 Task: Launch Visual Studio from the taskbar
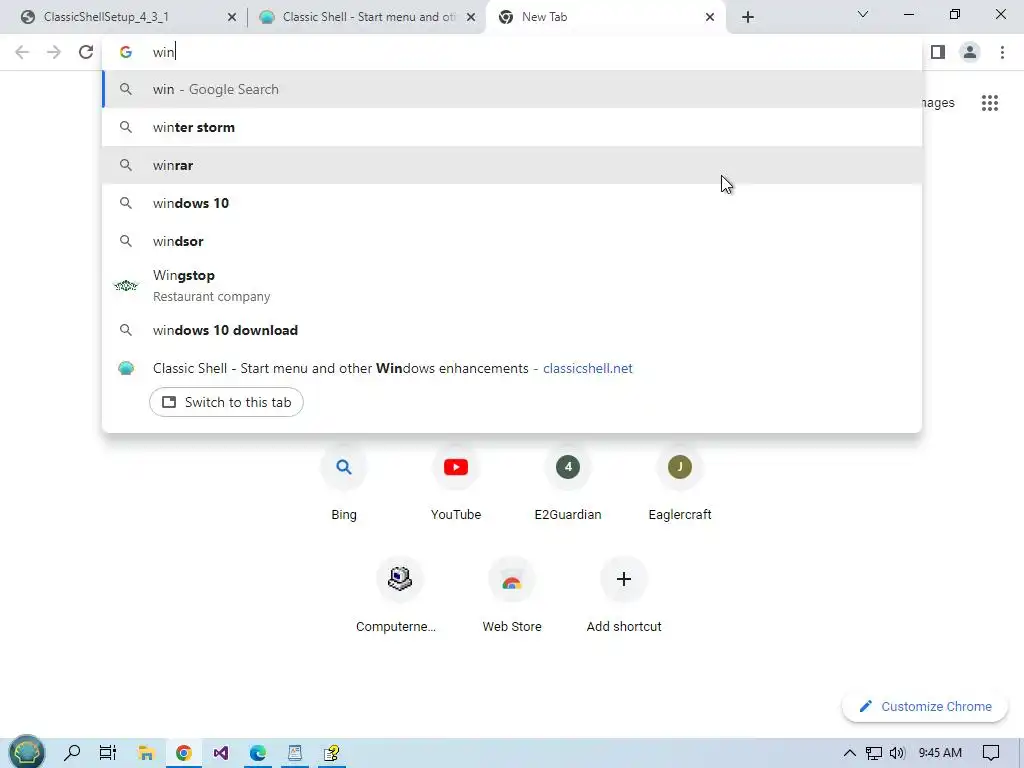pos(221,753)
